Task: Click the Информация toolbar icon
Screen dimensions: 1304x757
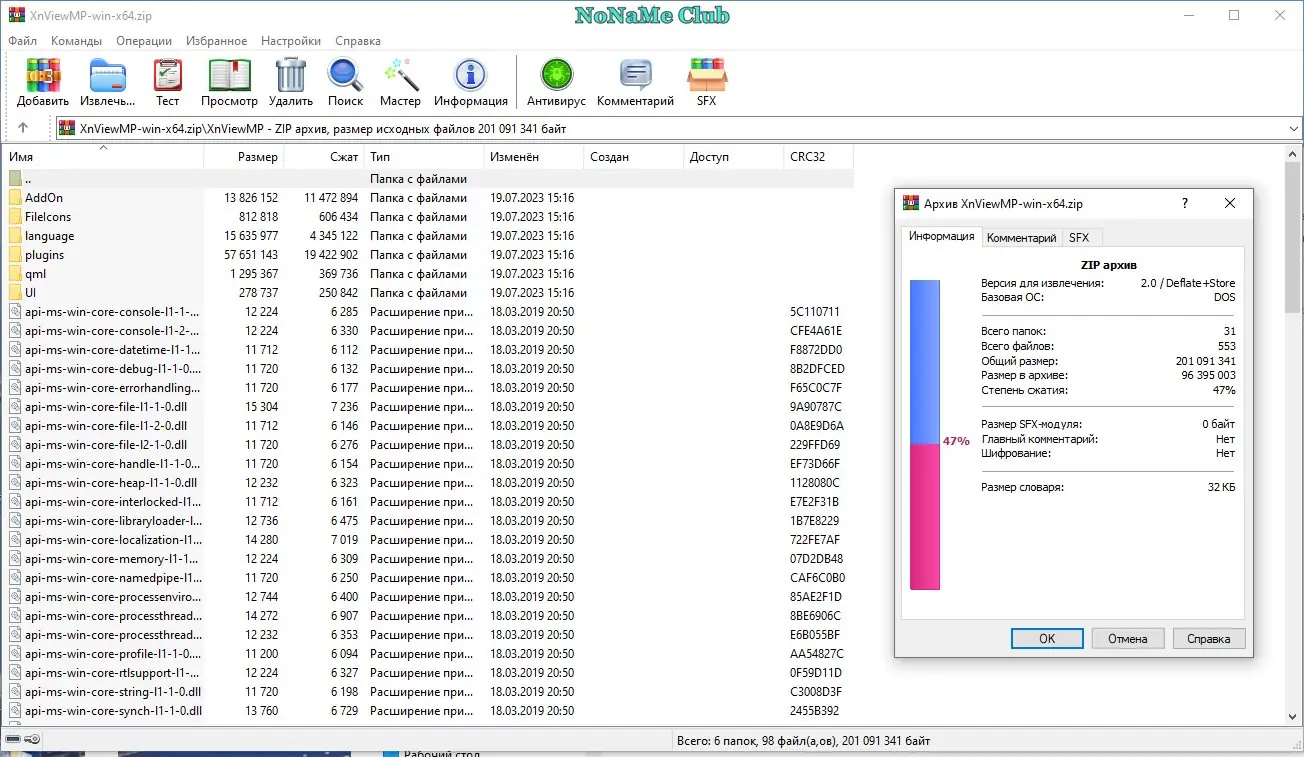Action: click(x=470, y=75)
